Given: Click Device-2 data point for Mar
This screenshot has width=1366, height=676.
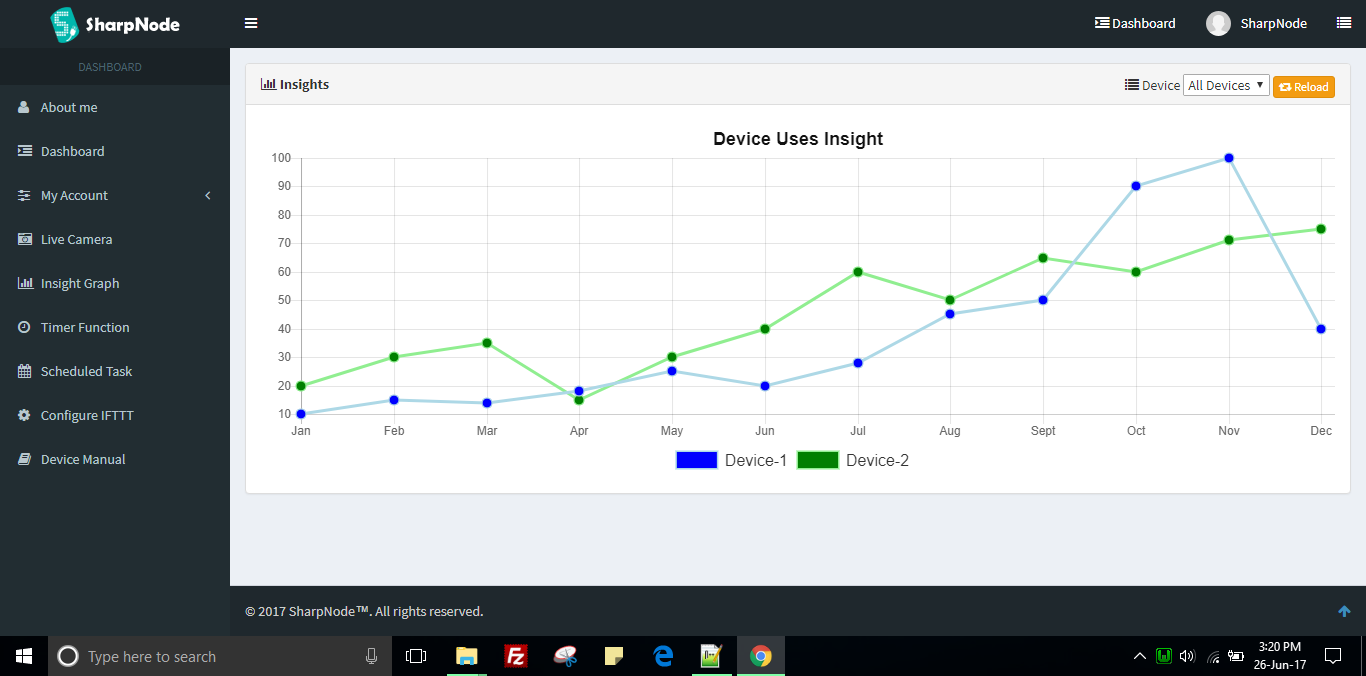Looking at the screenshot, I should (487, 343).
